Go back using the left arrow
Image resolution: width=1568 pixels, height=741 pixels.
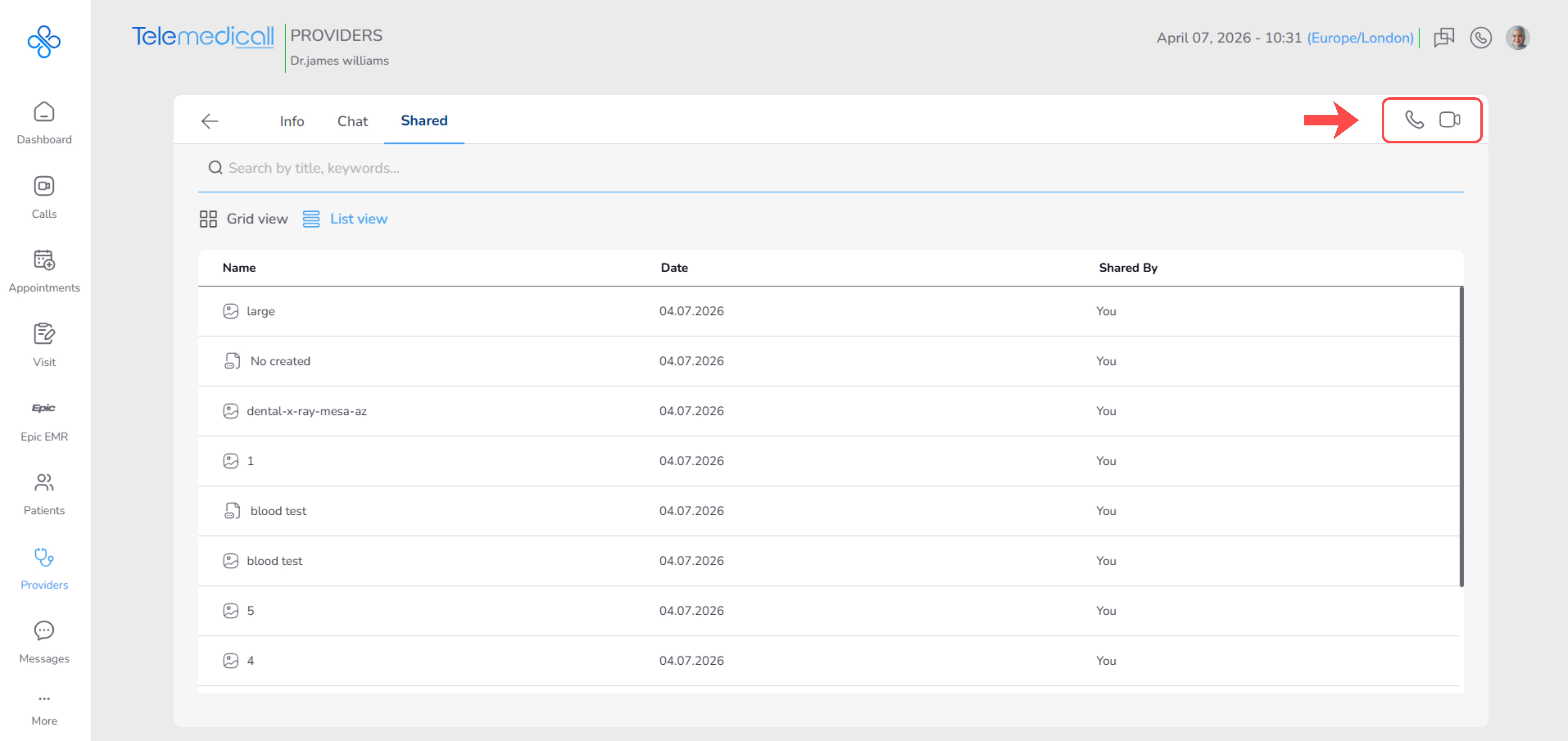click(209, 121)
